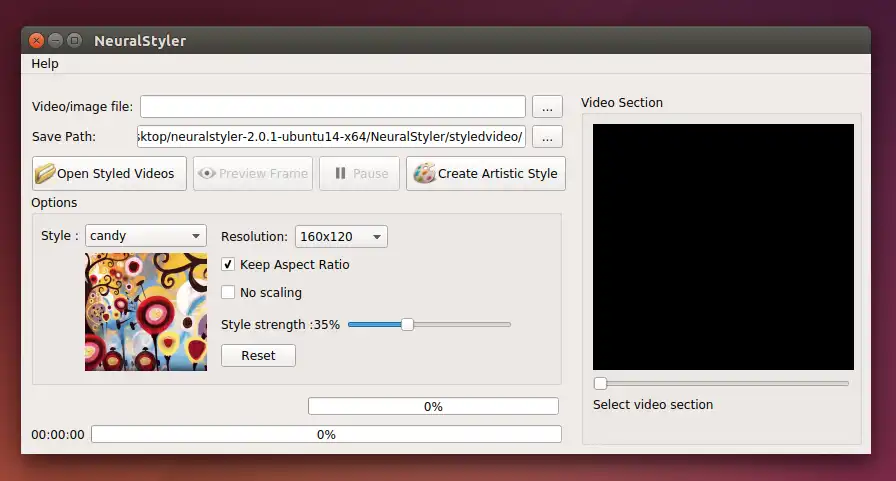This screenshot has width=896, height=481.
Task: Reset options with the Reset button
Action: 258,355
